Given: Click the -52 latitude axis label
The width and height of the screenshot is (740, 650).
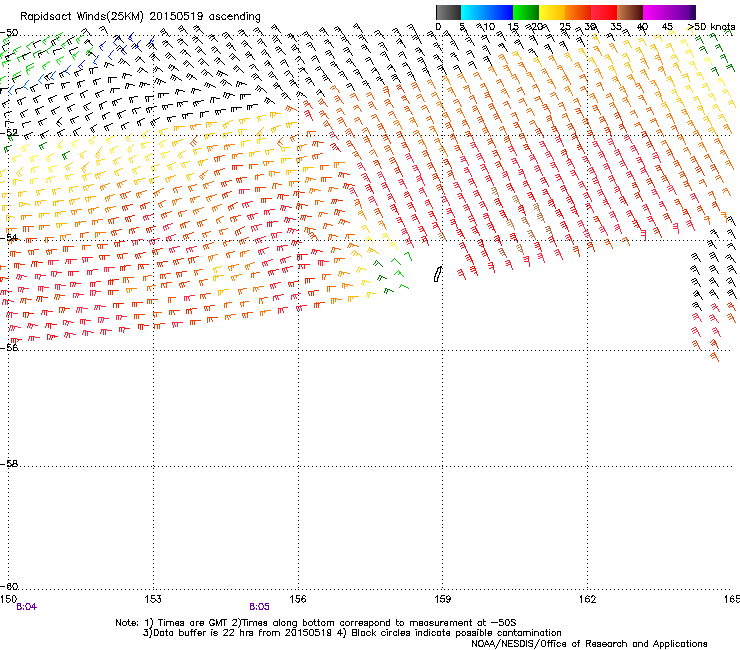Looking at the screenshot, I should click(10, 133).
